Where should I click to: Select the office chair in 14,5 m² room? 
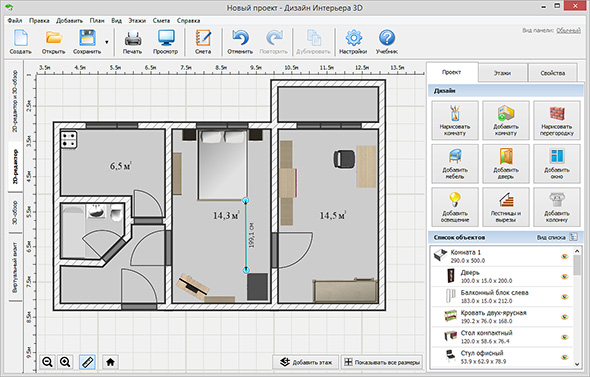point(344,158)
